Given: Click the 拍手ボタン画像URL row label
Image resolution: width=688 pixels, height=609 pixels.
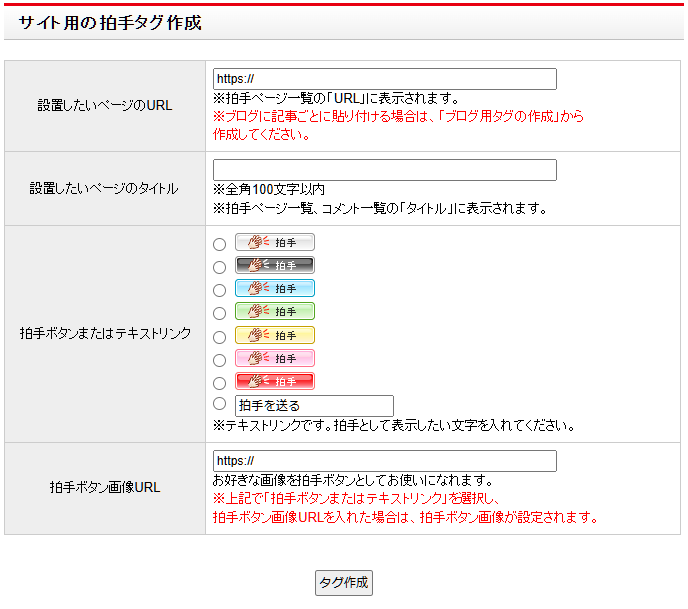Looking at the screenshot, I should coord(105,487).
